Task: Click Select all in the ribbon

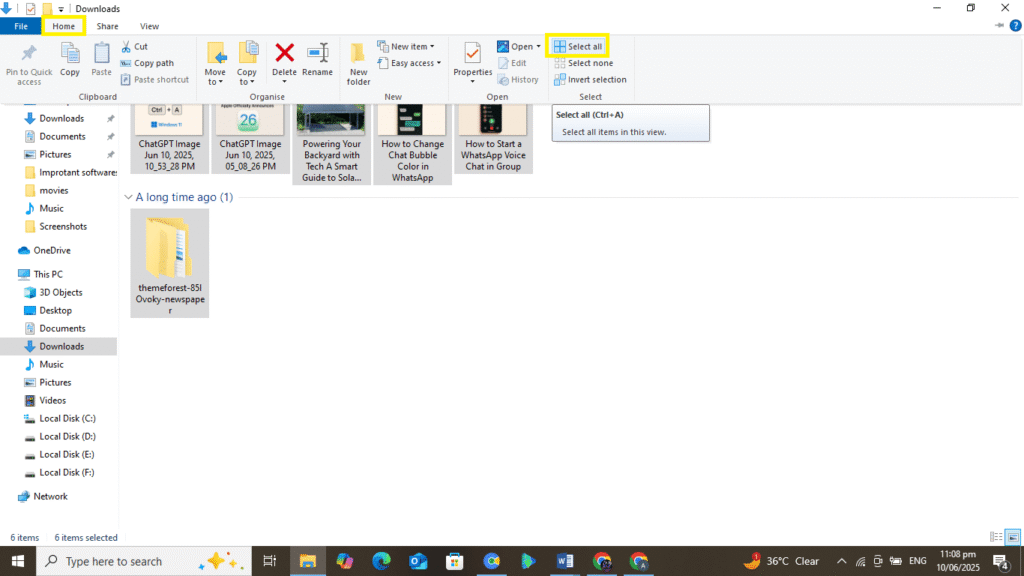Action: [578, 46]
